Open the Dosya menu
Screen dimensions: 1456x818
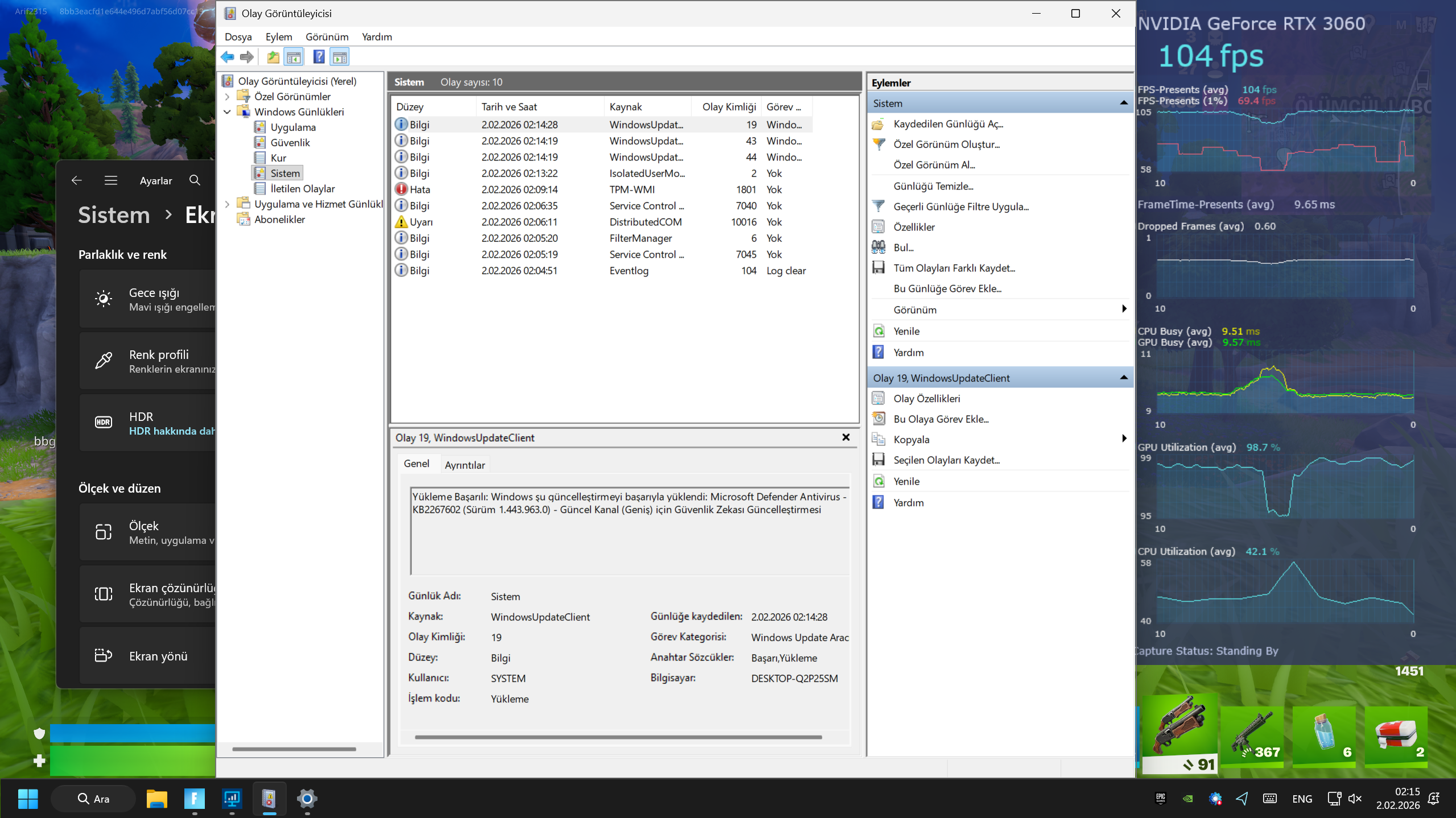[x=238, y=37]
